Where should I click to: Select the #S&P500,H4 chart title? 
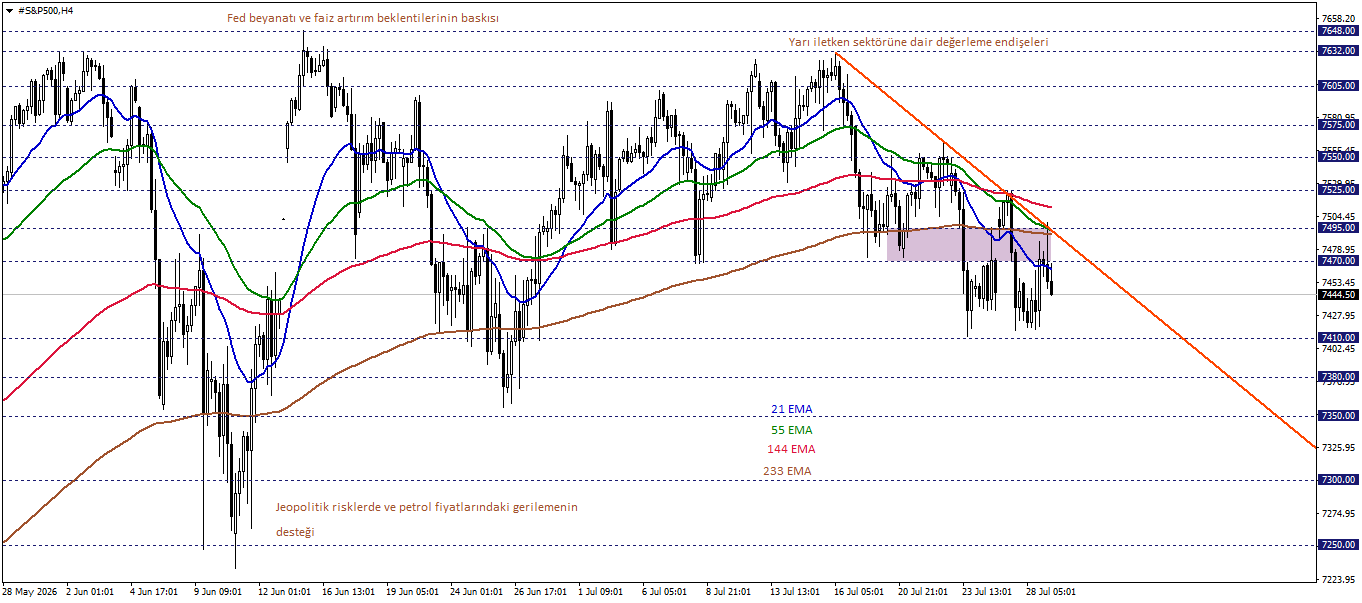45,10
